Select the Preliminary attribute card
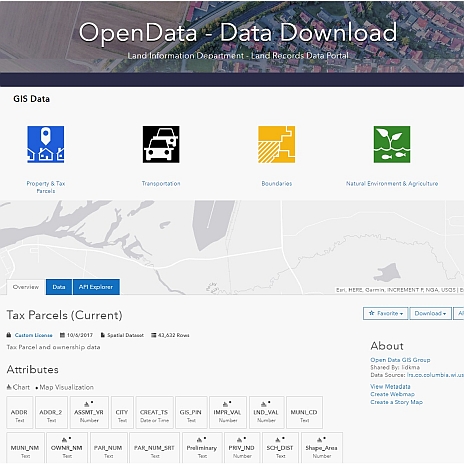Viewport: 464px width, 464px height. pyautogui.click(x=202, y=448)
